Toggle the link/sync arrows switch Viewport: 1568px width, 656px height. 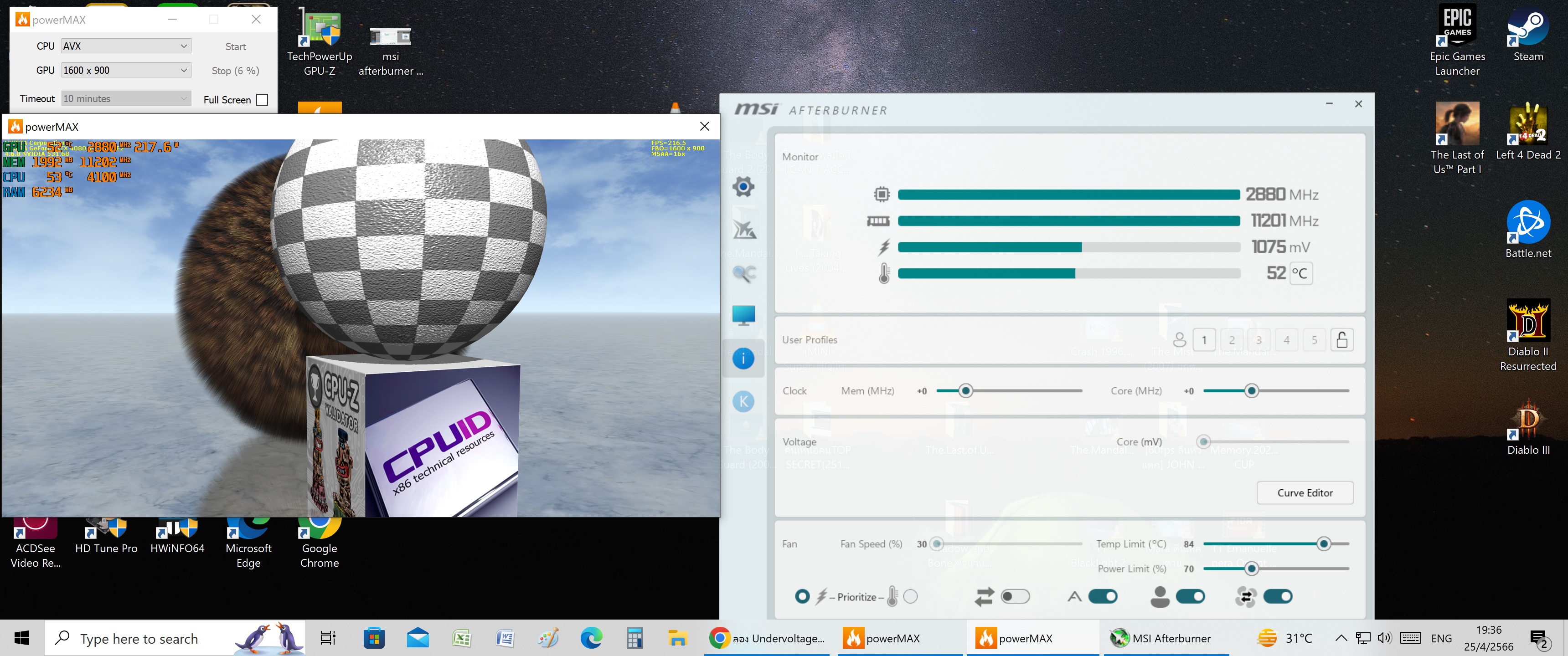(x=1015, y=596)
